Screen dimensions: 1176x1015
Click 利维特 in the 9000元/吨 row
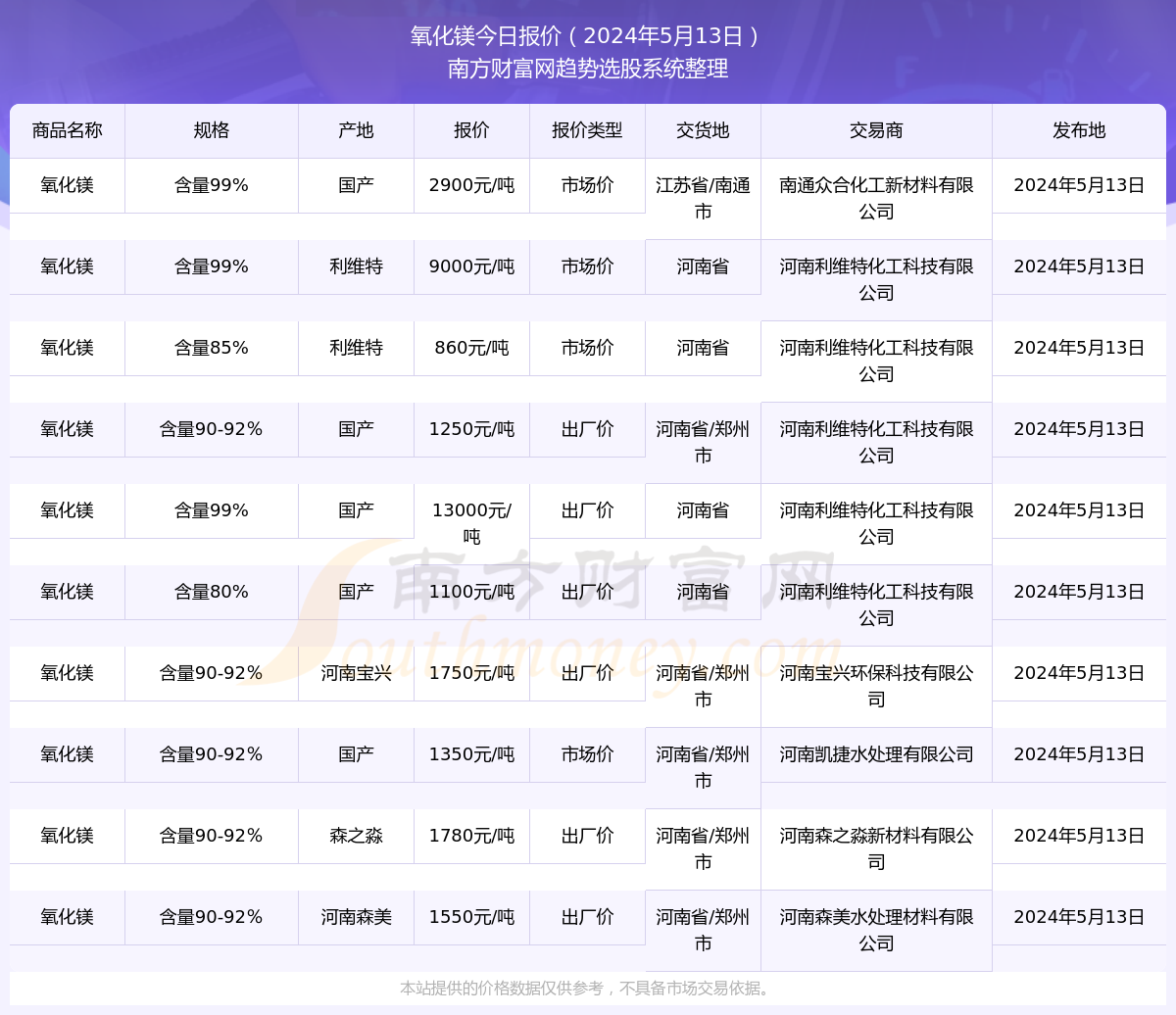(x=356, y=266)
